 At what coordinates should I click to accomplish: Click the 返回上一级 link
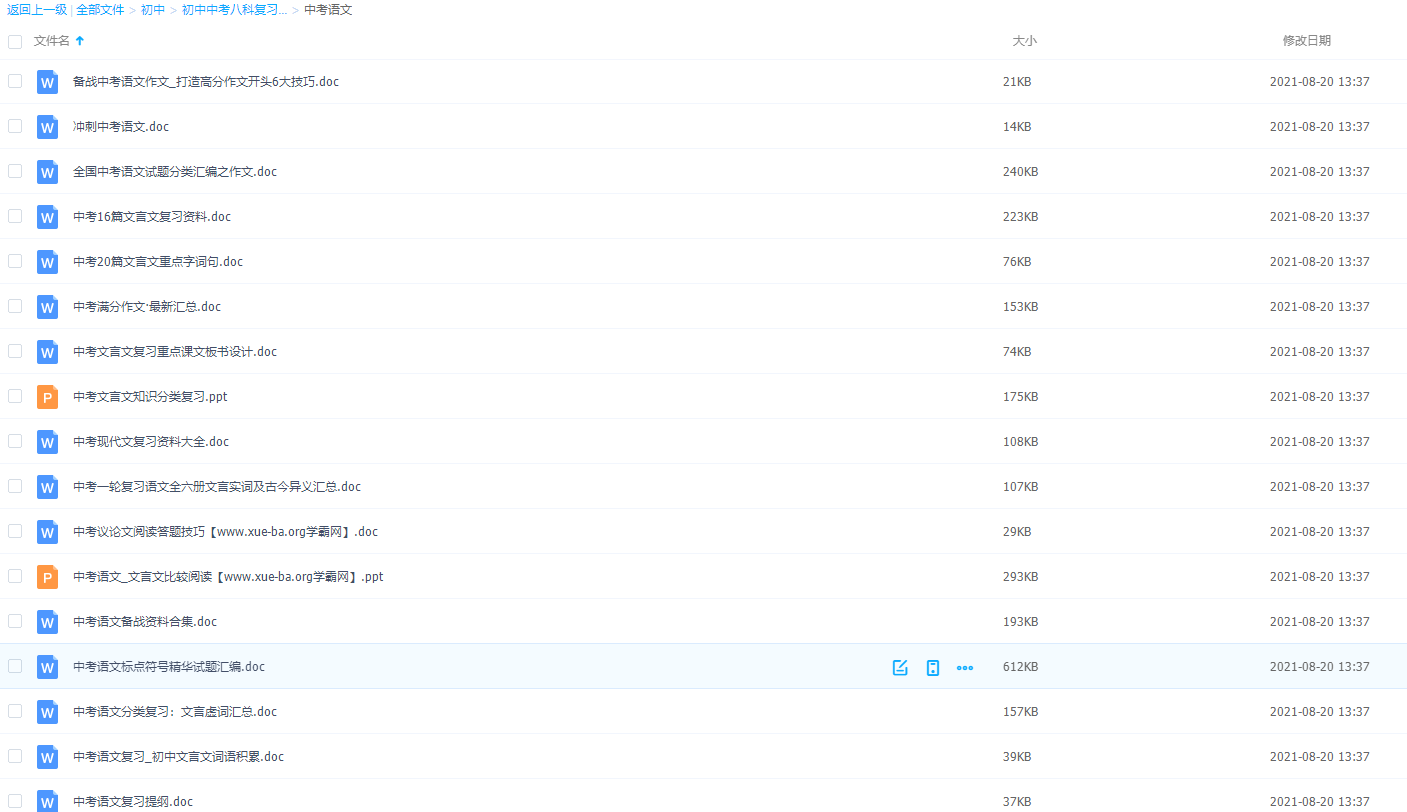tap(37, 10)
